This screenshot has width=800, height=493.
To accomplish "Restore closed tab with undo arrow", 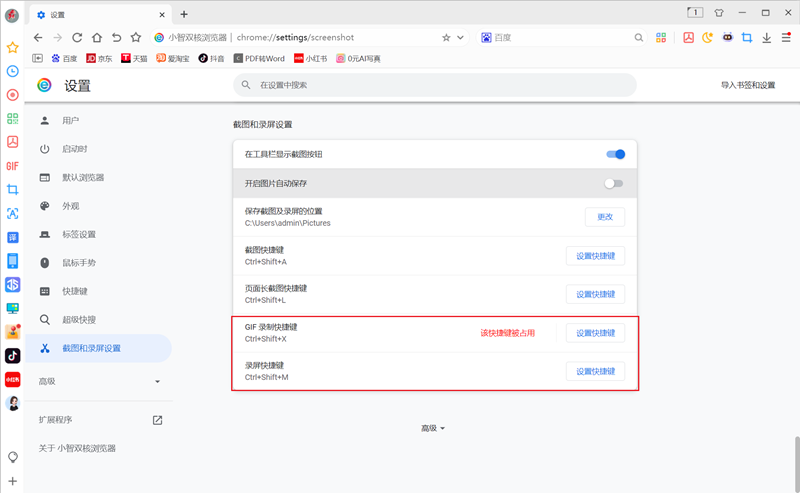I will 116,37.
